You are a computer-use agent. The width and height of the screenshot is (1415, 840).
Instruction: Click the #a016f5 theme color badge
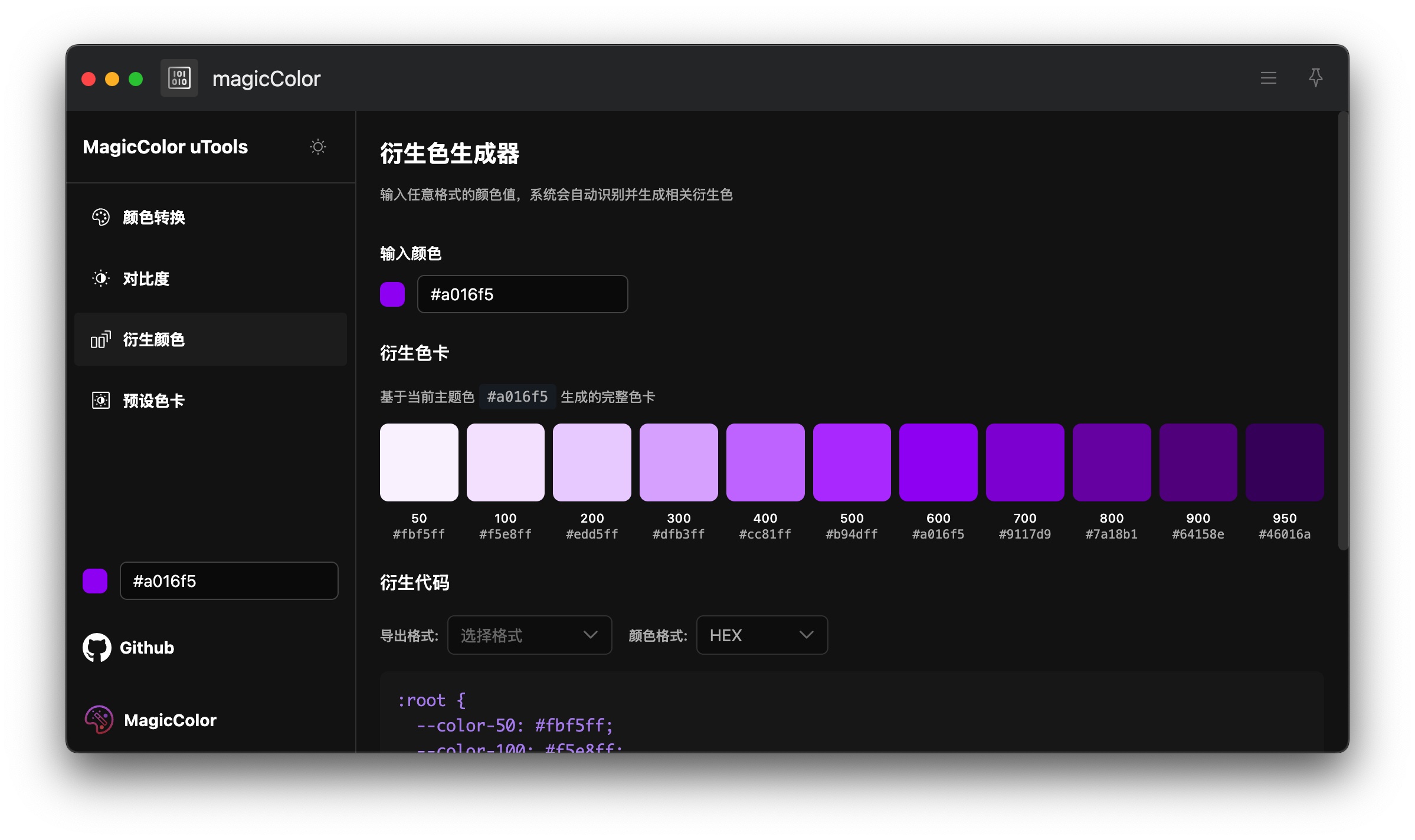[517, 396]
